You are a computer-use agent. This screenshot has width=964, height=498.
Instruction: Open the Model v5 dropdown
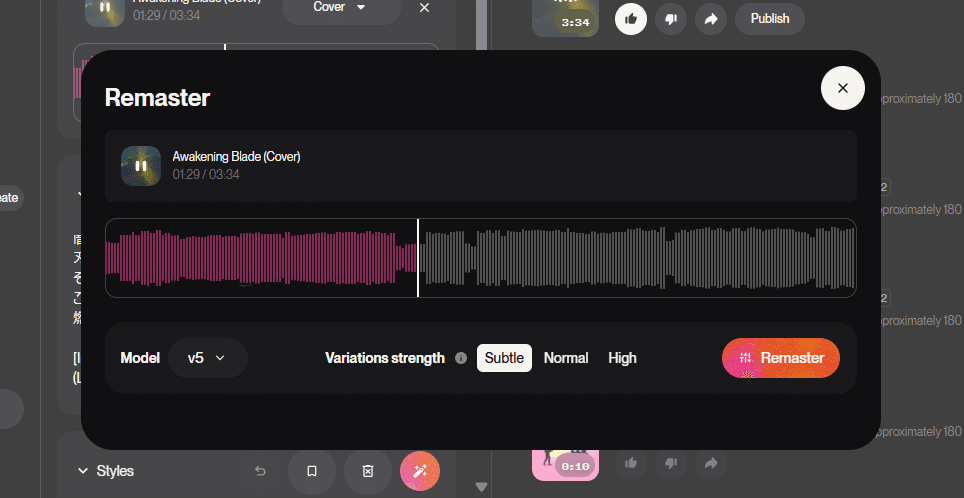tap(208, 358)
